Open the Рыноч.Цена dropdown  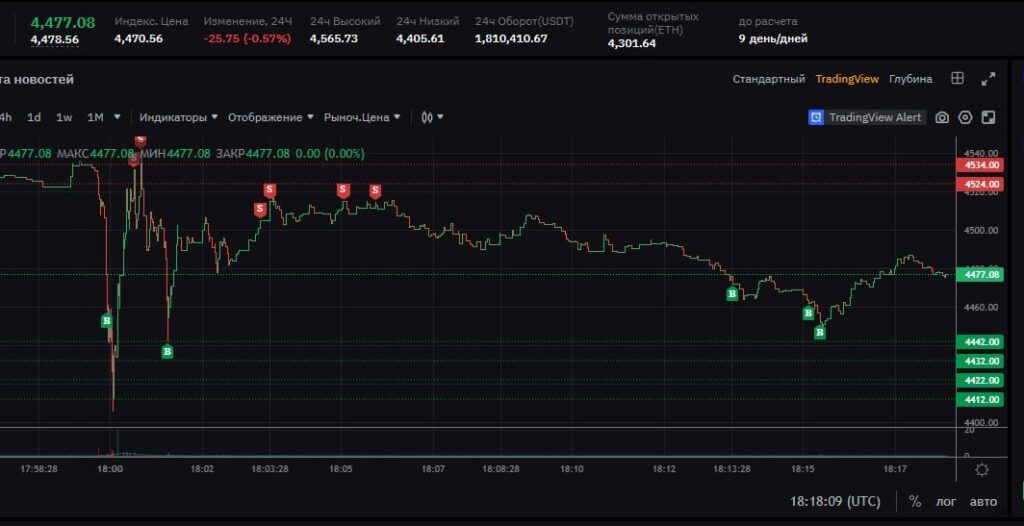[362, 118]
